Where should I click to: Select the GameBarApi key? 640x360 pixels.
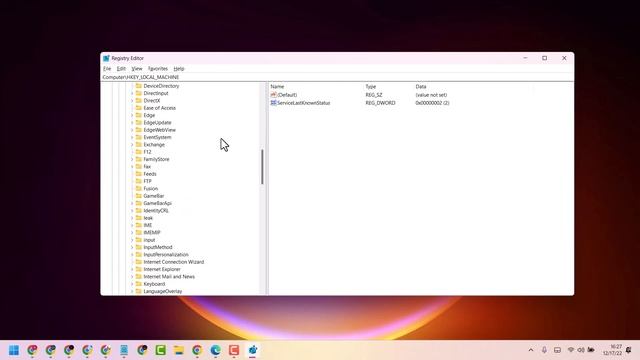pyautogui.click(x=158, y=203)
